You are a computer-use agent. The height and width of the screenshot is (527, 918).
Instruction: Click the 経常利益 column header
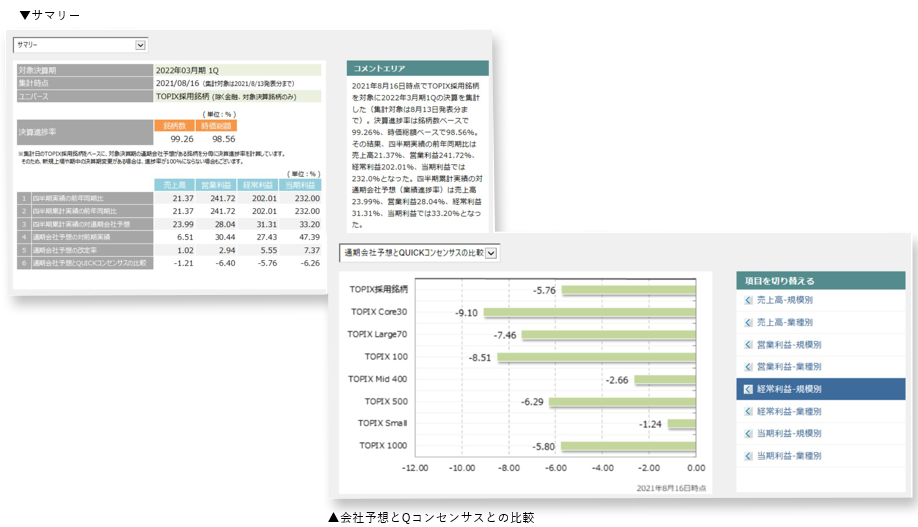click(258, 185)
